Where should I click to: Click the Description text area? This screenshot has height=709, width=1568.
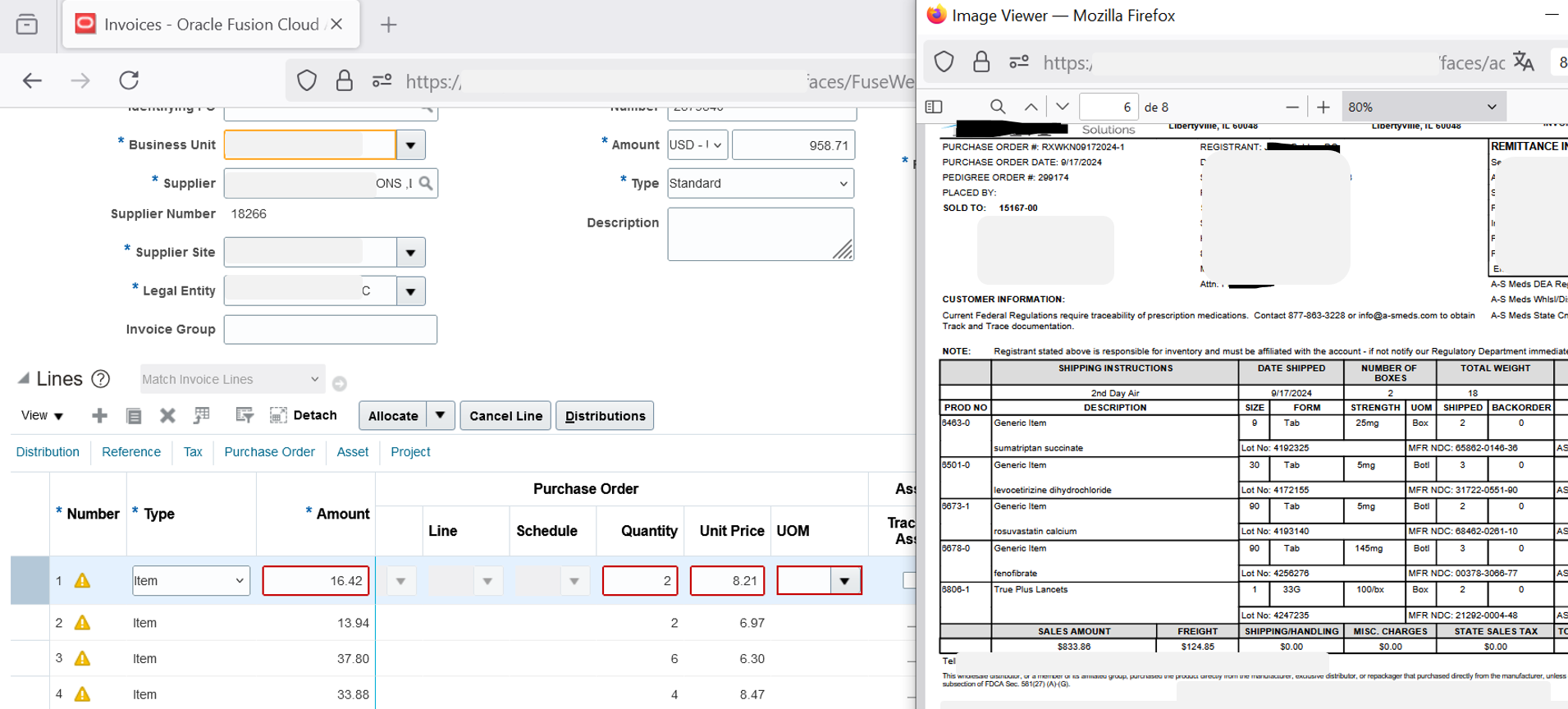coord(761,234)
